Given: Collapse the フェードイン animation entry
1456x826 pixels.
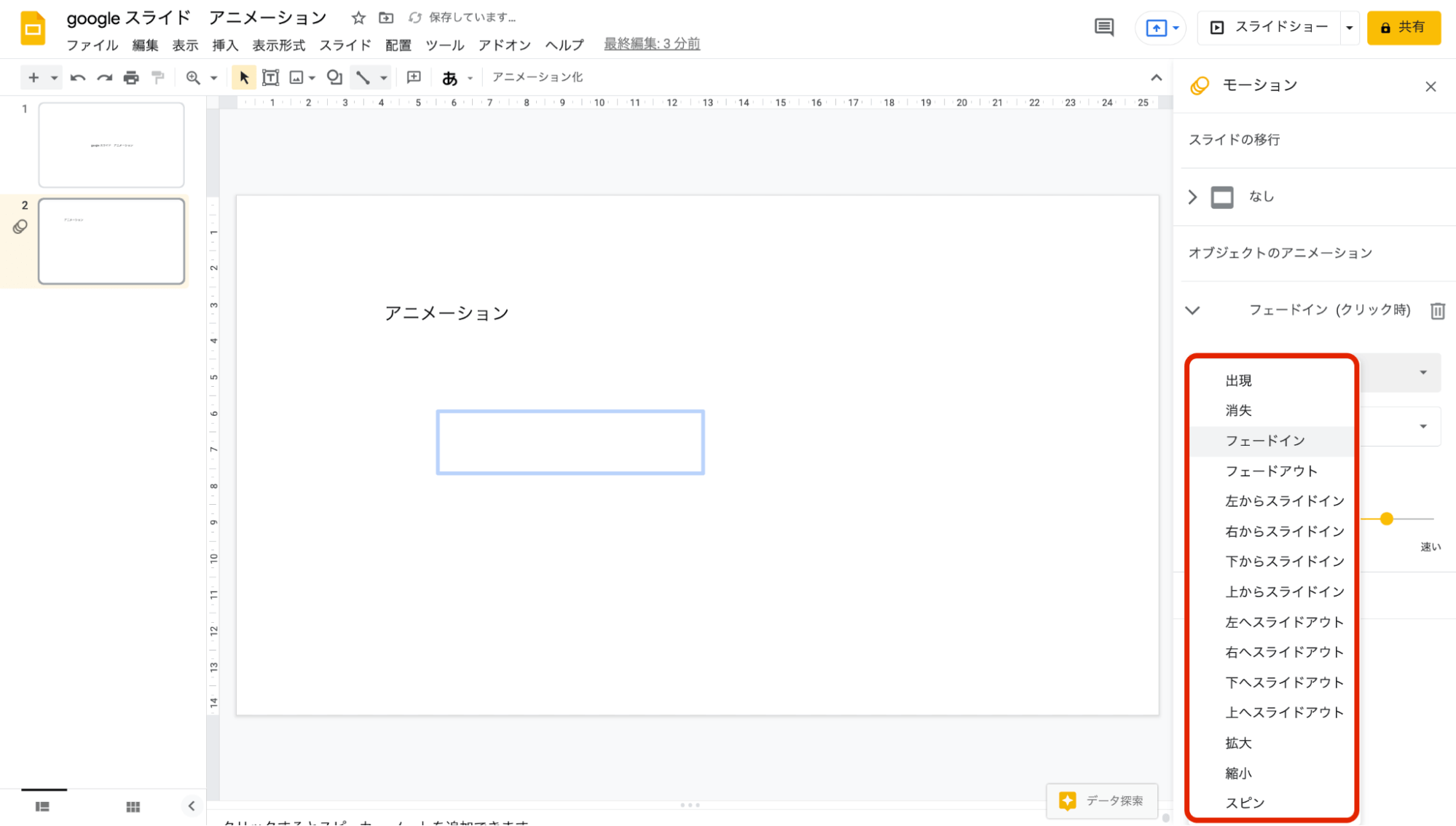Looking at the screenshot, I should [1192, 310].
